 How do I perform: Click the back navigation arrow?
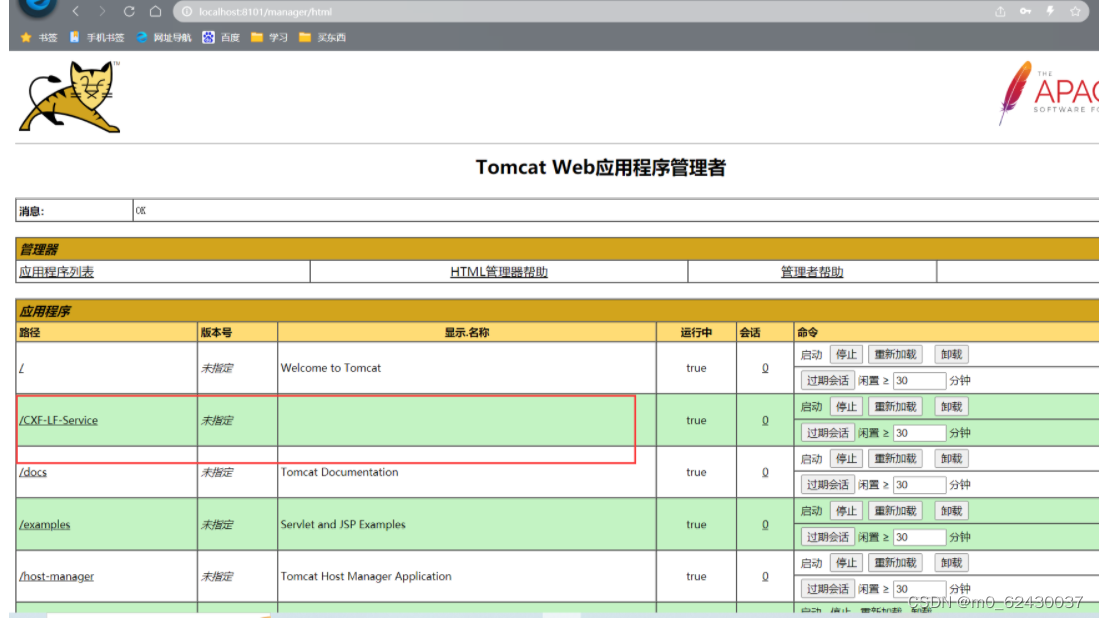click(76, 12)
